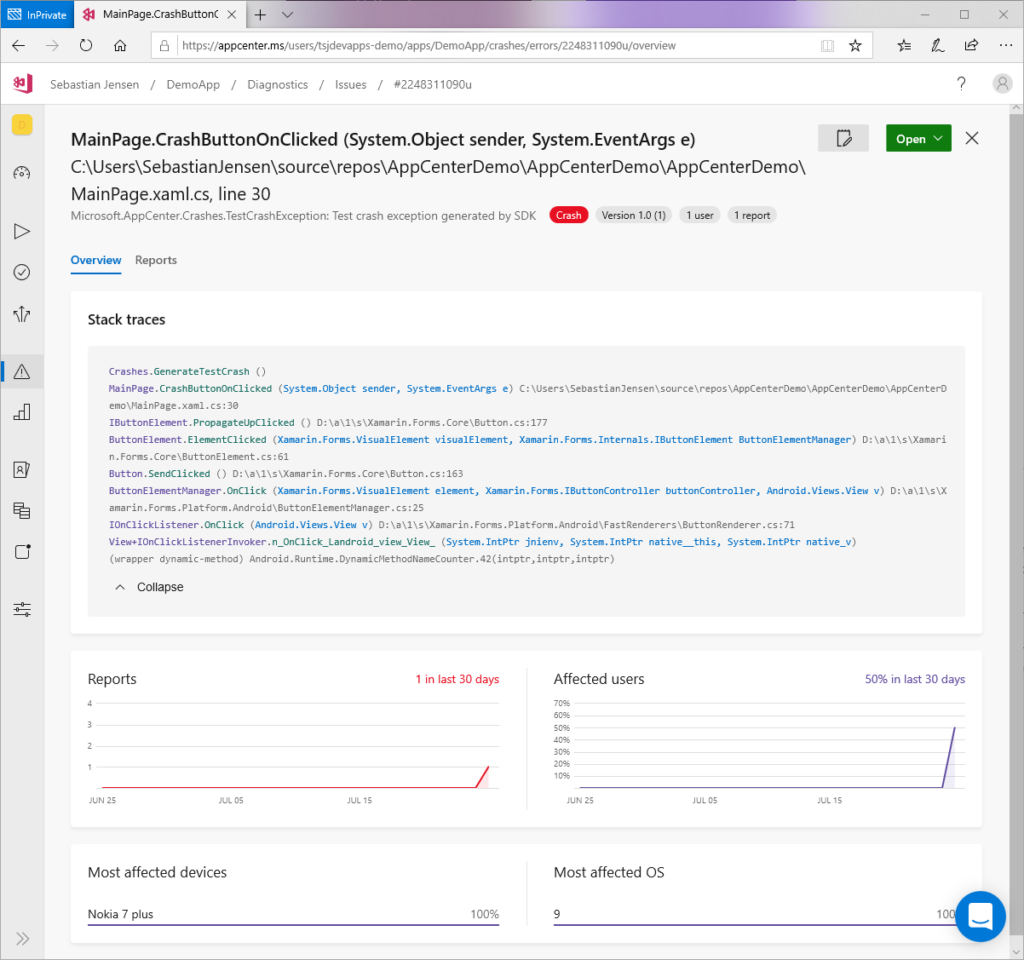The height and width of the screenshot is (960, 1024).
Task: Select the Analytics bar-chart icon in the sidebar
Action: click(x=22, y=411)
